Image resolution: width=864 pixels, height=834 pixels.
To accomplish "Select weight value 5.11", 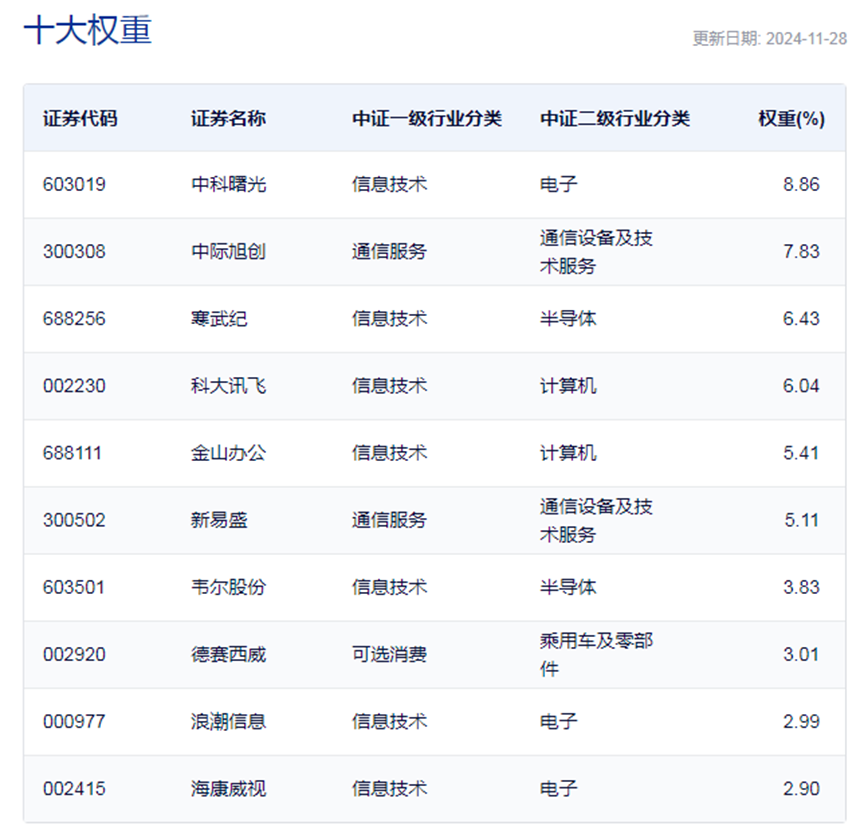I will pyautogui.click(x=802, y=520).
